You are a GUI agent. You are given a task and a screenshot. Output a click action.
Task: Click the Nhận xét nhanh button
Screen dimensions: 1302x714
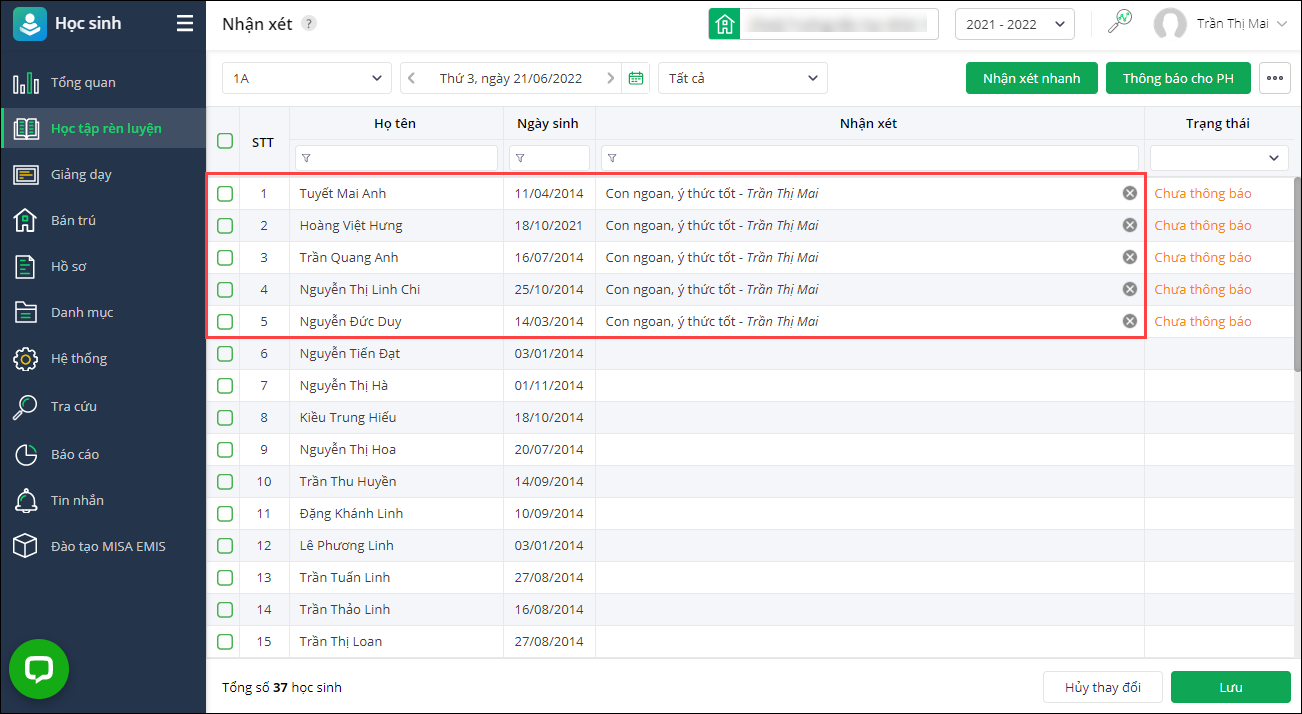1032,78
